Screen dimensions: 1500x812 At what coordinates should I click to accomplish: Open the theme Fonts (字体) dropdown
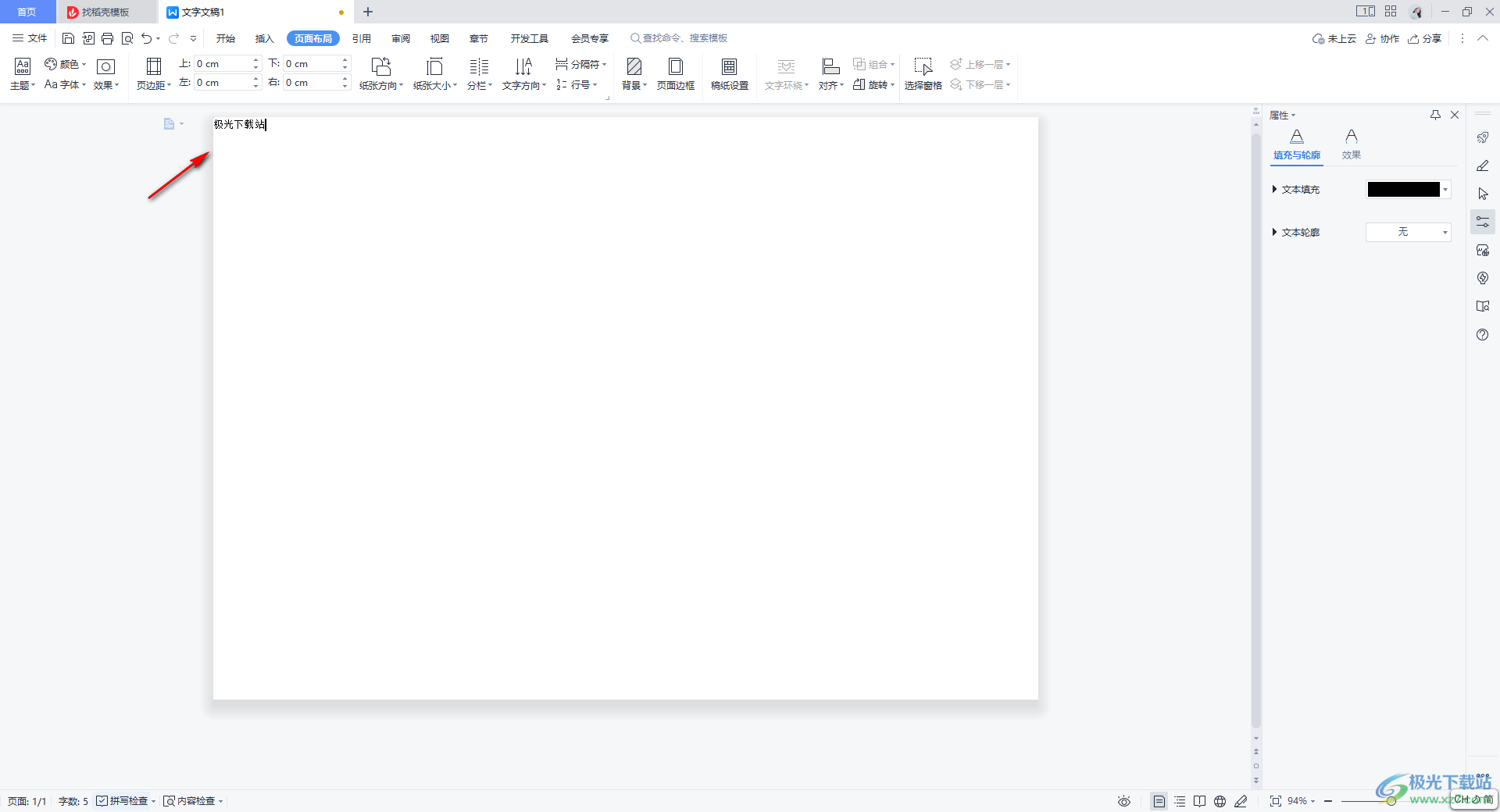pos(66,84)
